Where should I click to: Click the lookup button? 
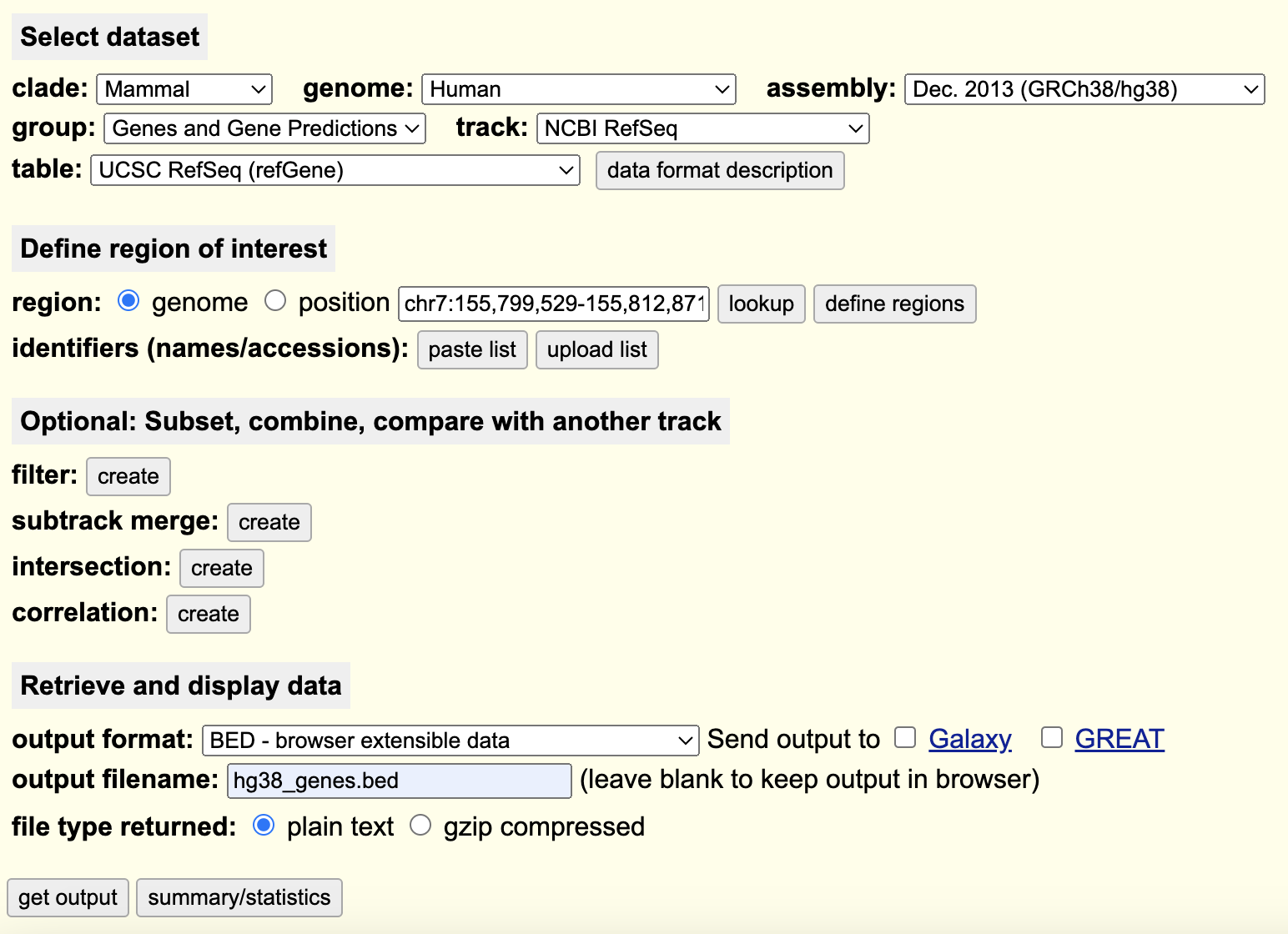[760, 304]
